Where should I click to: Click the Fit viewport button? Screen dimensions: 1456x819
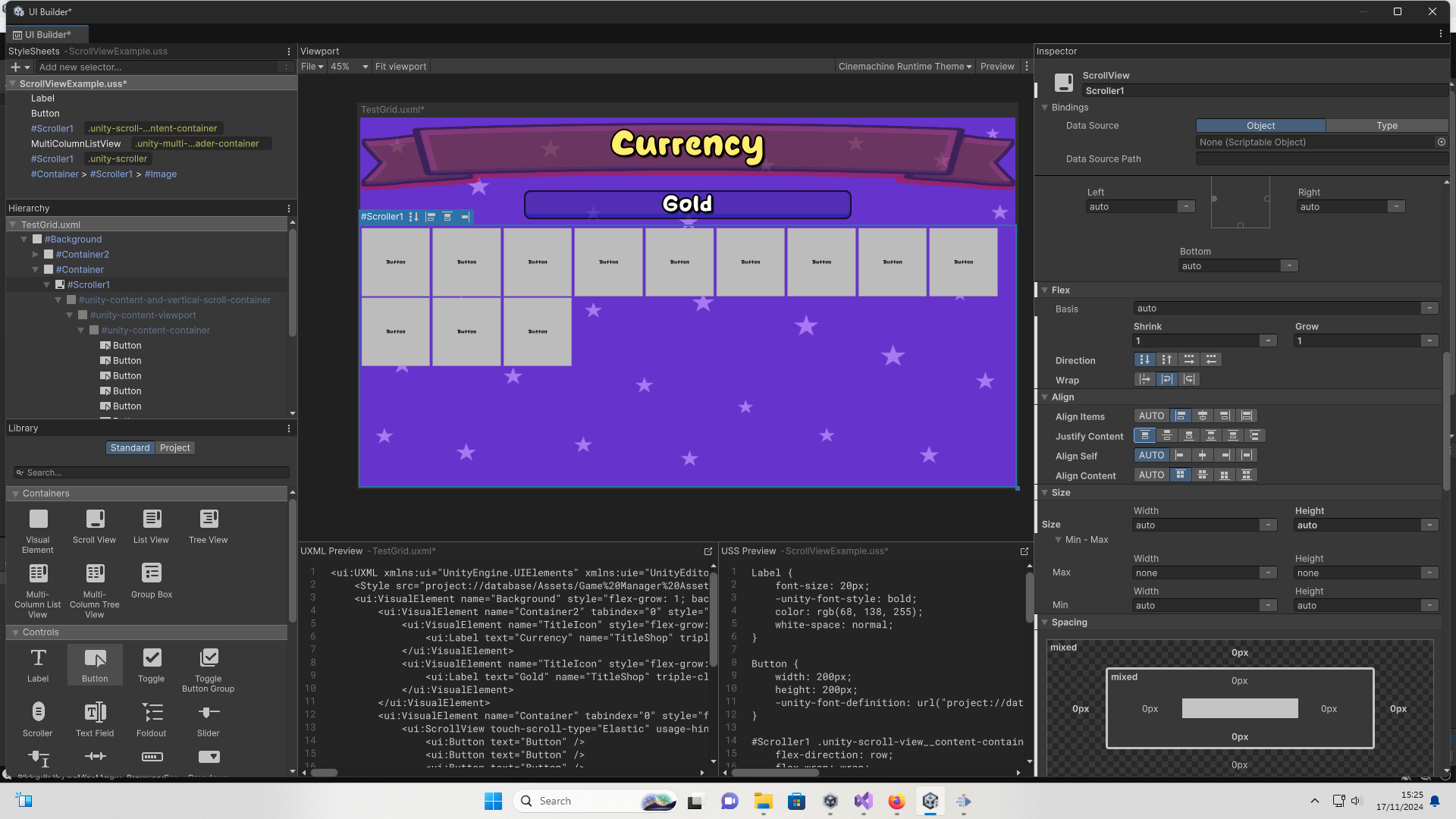click(x=400, y=66)
